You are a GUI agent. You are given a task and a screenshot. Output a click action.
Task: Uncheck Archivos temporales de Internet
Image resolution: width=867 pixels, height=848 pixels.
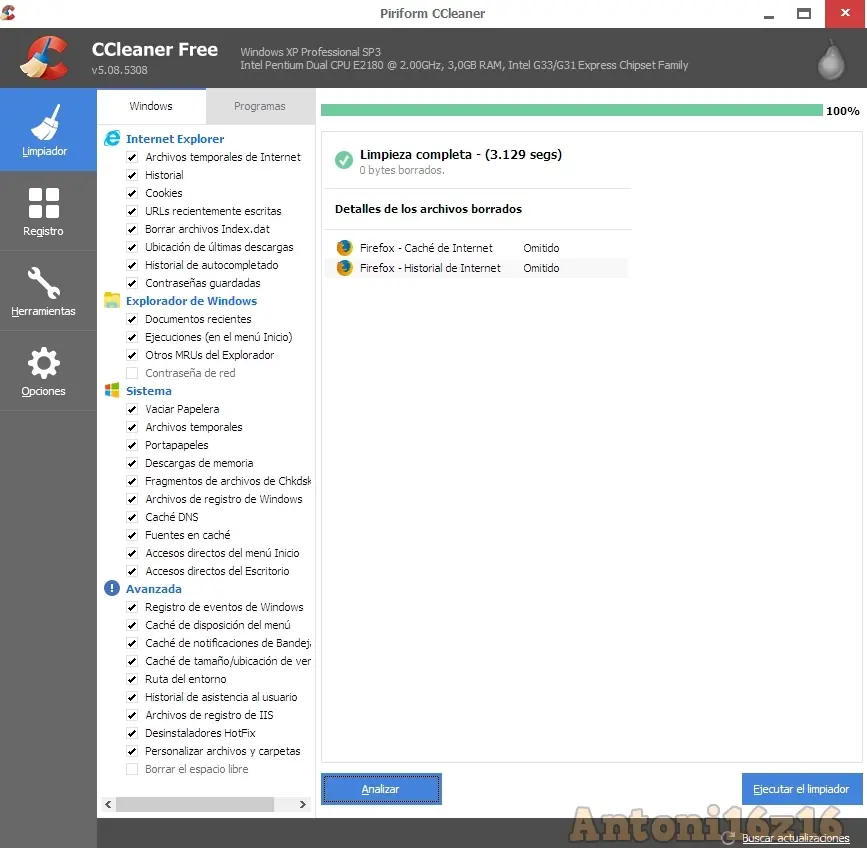coord(132,157)
